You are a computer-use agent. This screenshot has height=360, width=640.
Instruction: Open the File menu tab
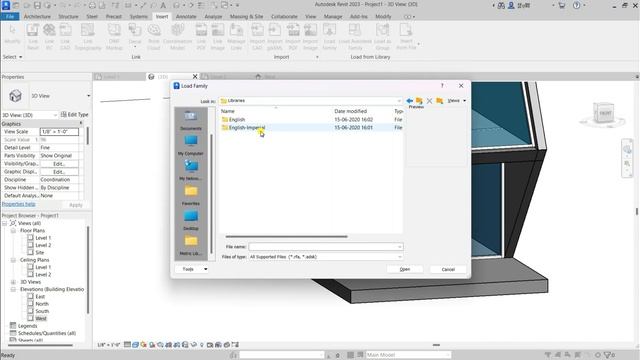pyautogui.click(x=10, y=16)
